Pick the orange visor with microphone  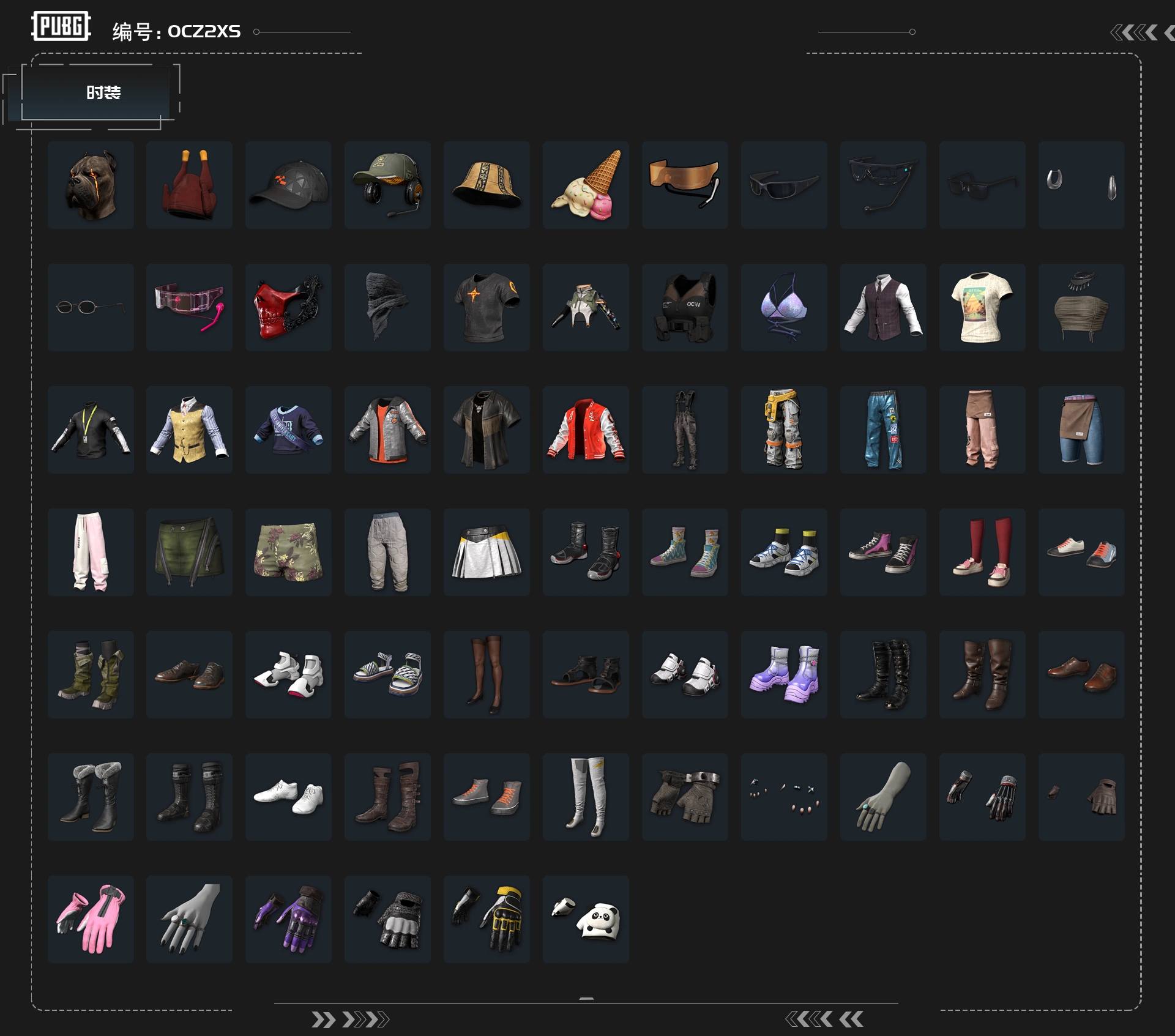pos(685,185)
